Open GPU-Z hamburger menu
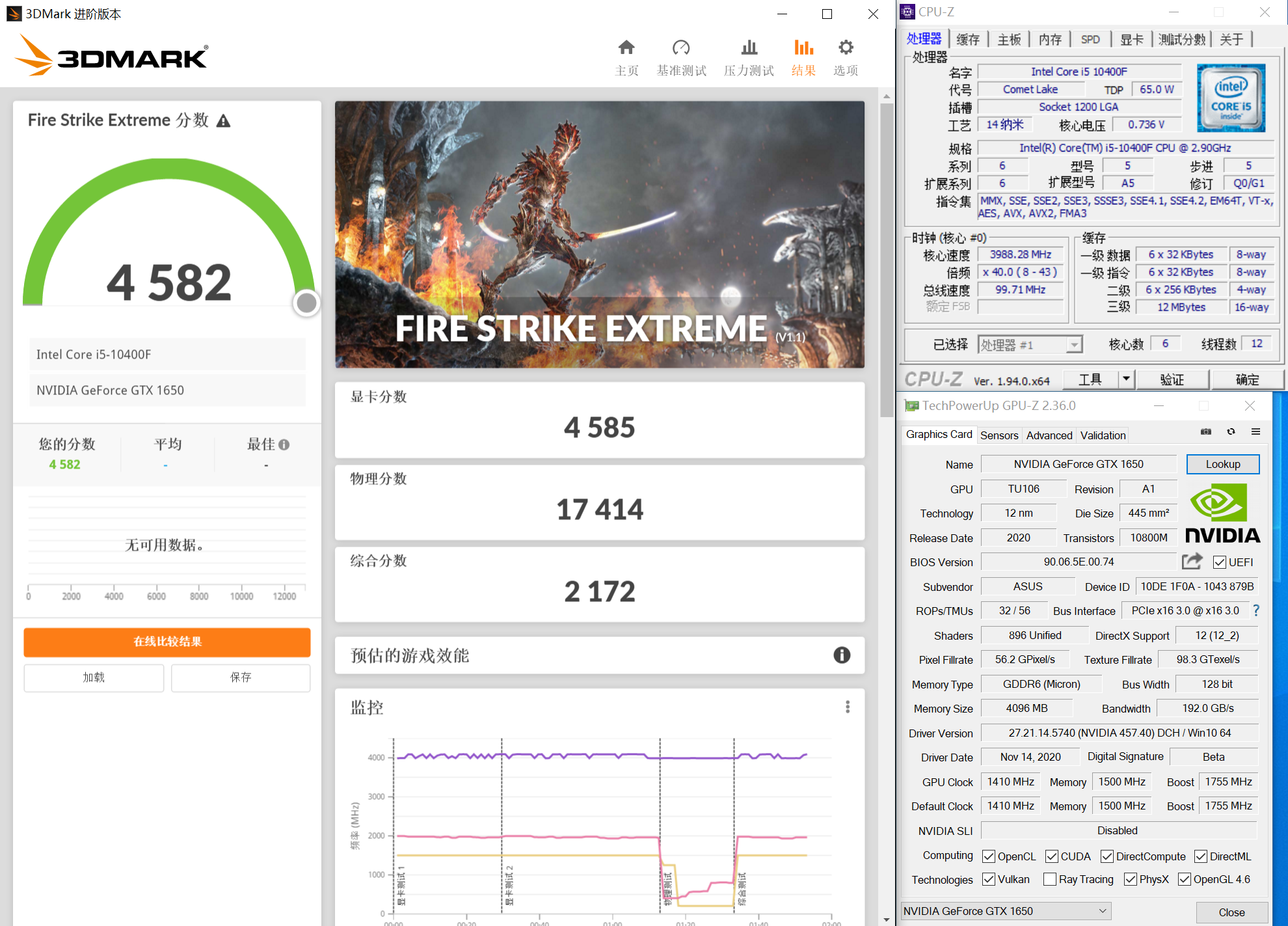1288x926 pixels. pyautogui.click(x=1256, y=431)
